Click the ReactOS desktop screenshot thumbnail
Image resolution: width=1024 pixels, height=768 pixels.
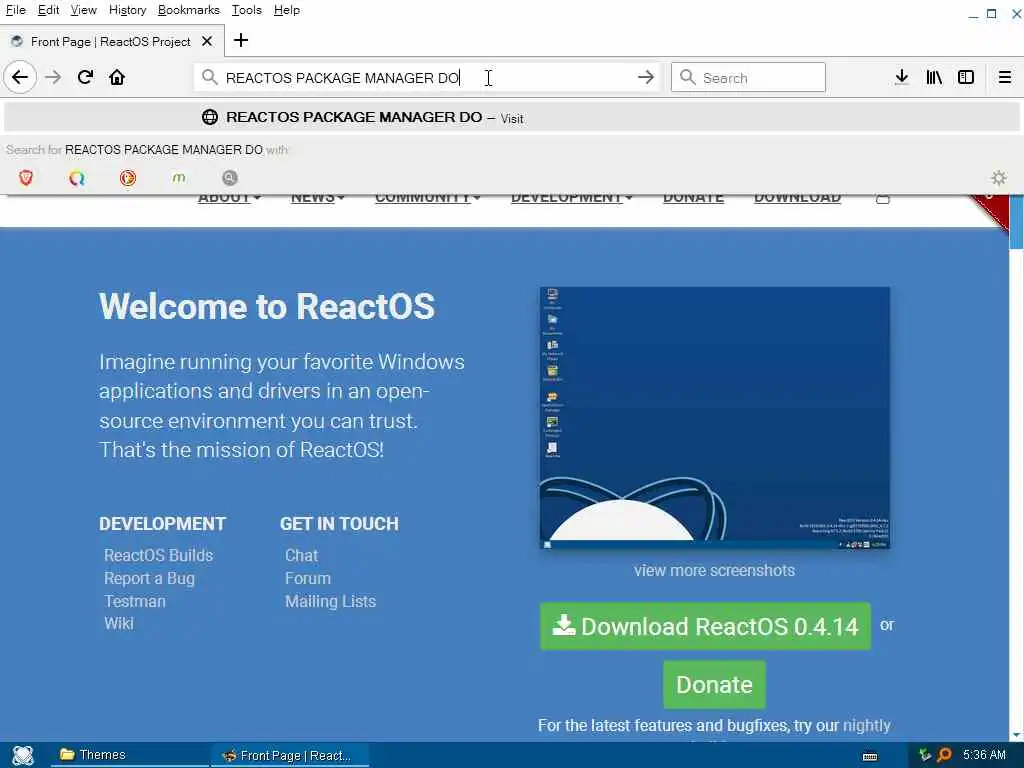tap(715, 418)
